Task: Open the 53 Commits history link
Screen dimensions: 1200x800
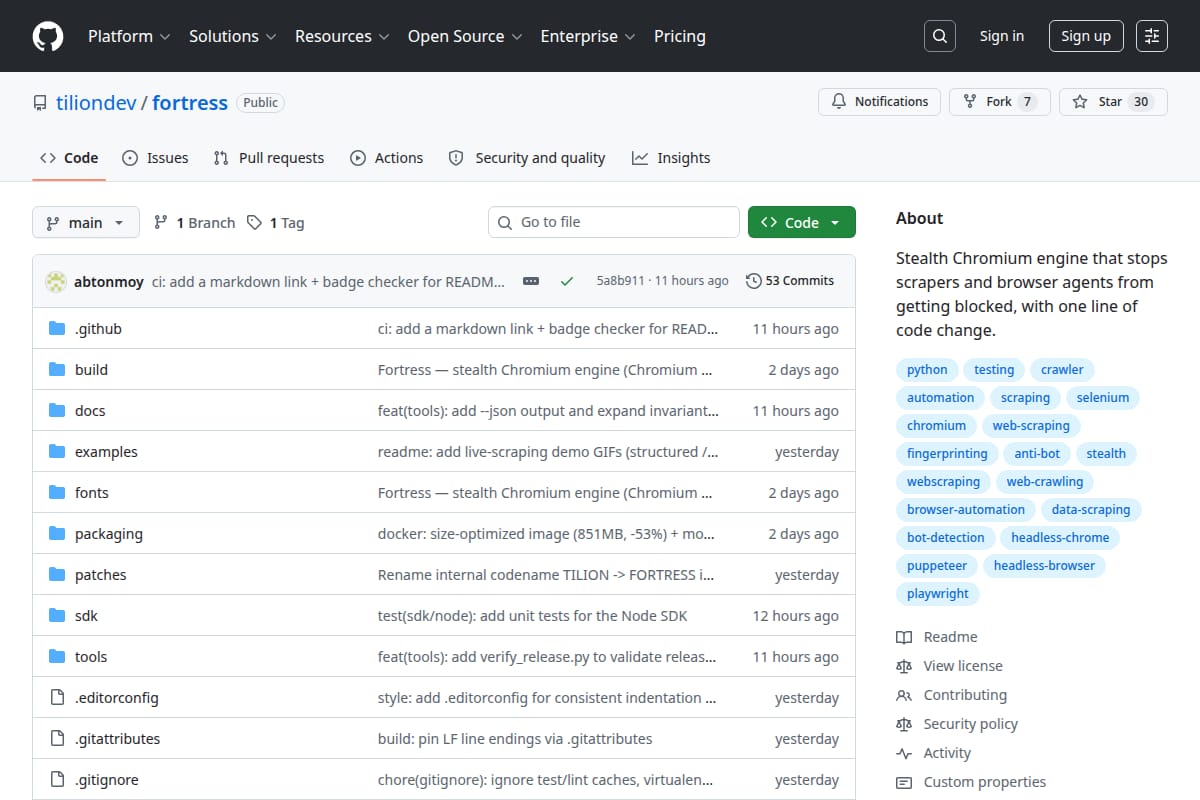Action: [x=790, y=281]
